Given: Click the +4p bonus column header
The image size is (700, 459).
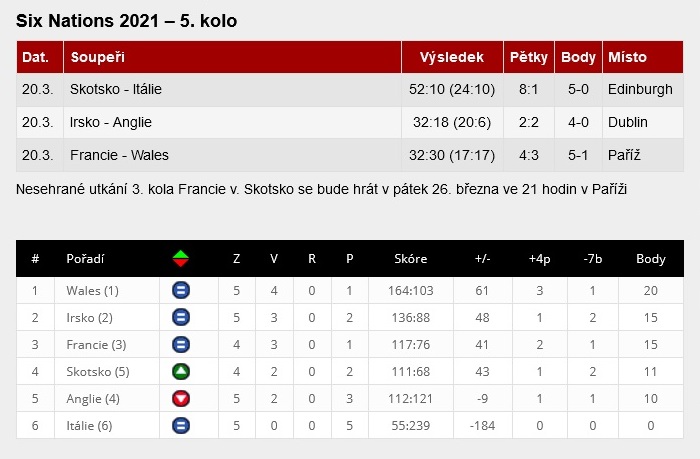Looking at the screenshot, I should 539,258.
